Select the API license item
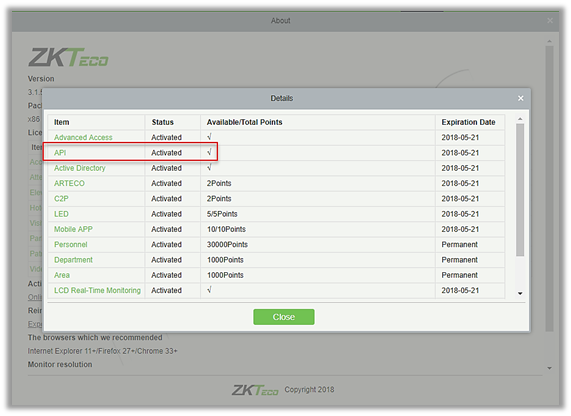 [x=60, y=153]
